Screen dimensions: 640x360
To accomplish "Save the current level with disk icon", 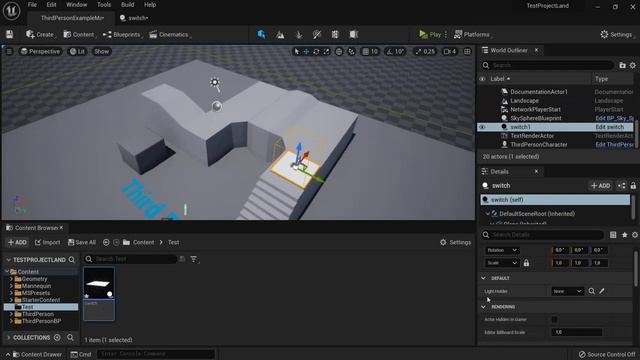I will point(9,35).
